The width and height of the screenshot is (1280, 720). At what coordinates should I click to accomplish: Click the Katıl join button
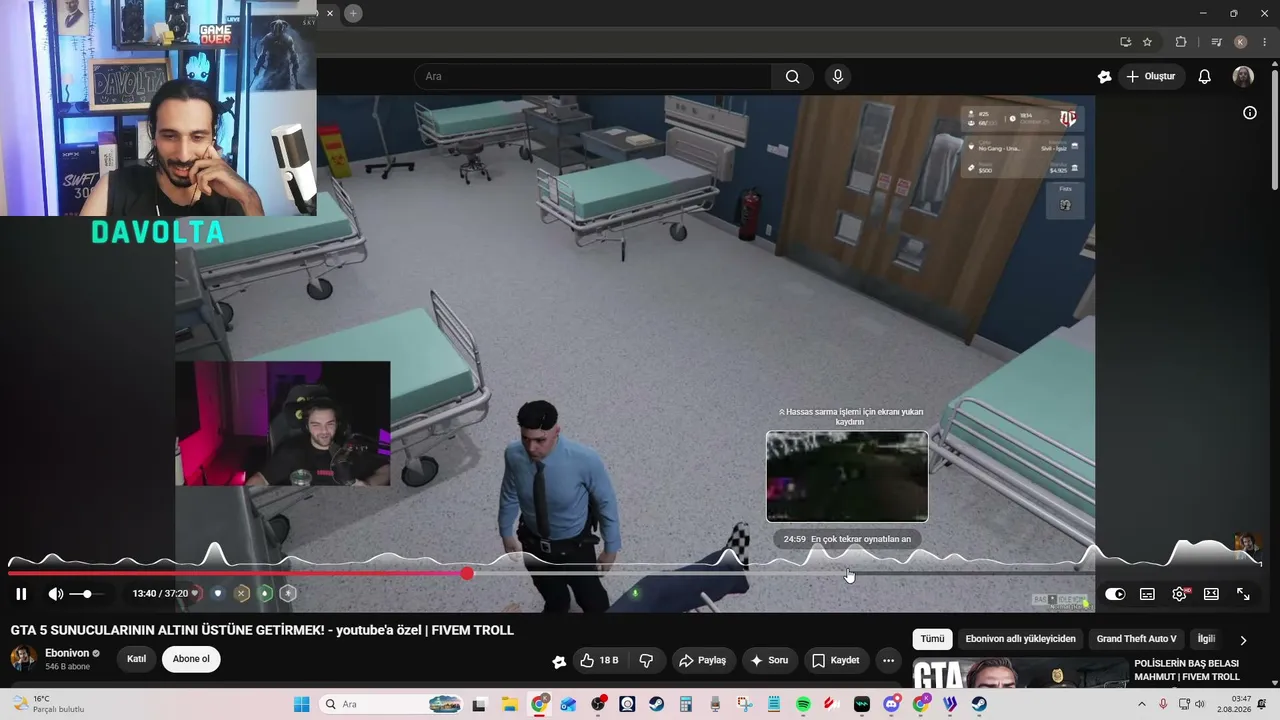(x=136, y=659)
